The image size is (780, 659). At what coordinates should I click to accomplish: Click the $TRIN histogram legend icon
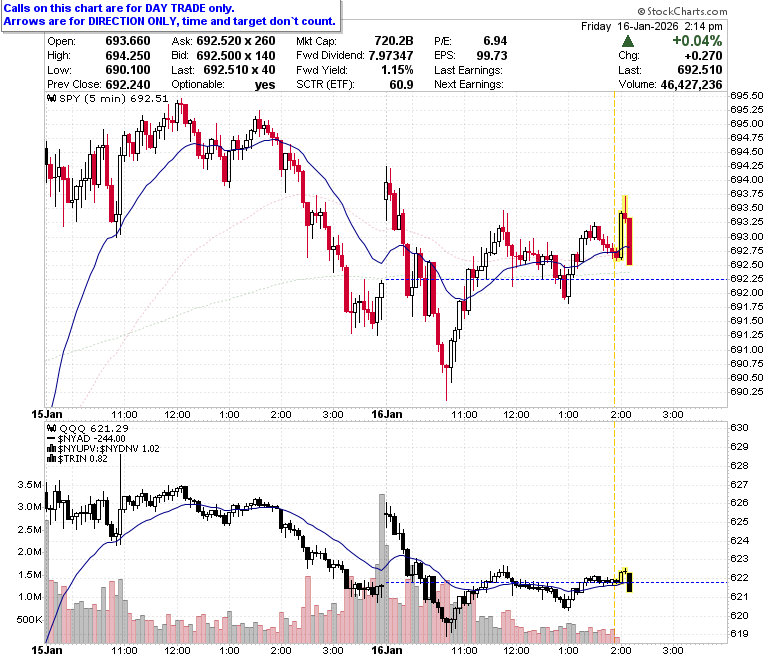(x=51, y=459)
